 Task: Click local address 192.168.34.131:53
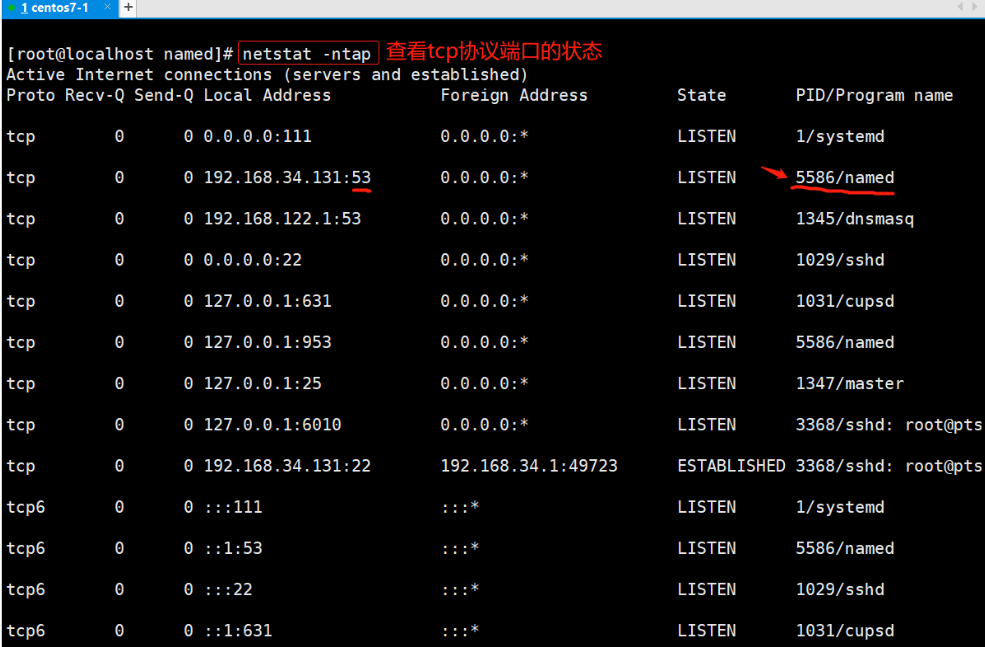pyautogui.click(x=287, y=178)
